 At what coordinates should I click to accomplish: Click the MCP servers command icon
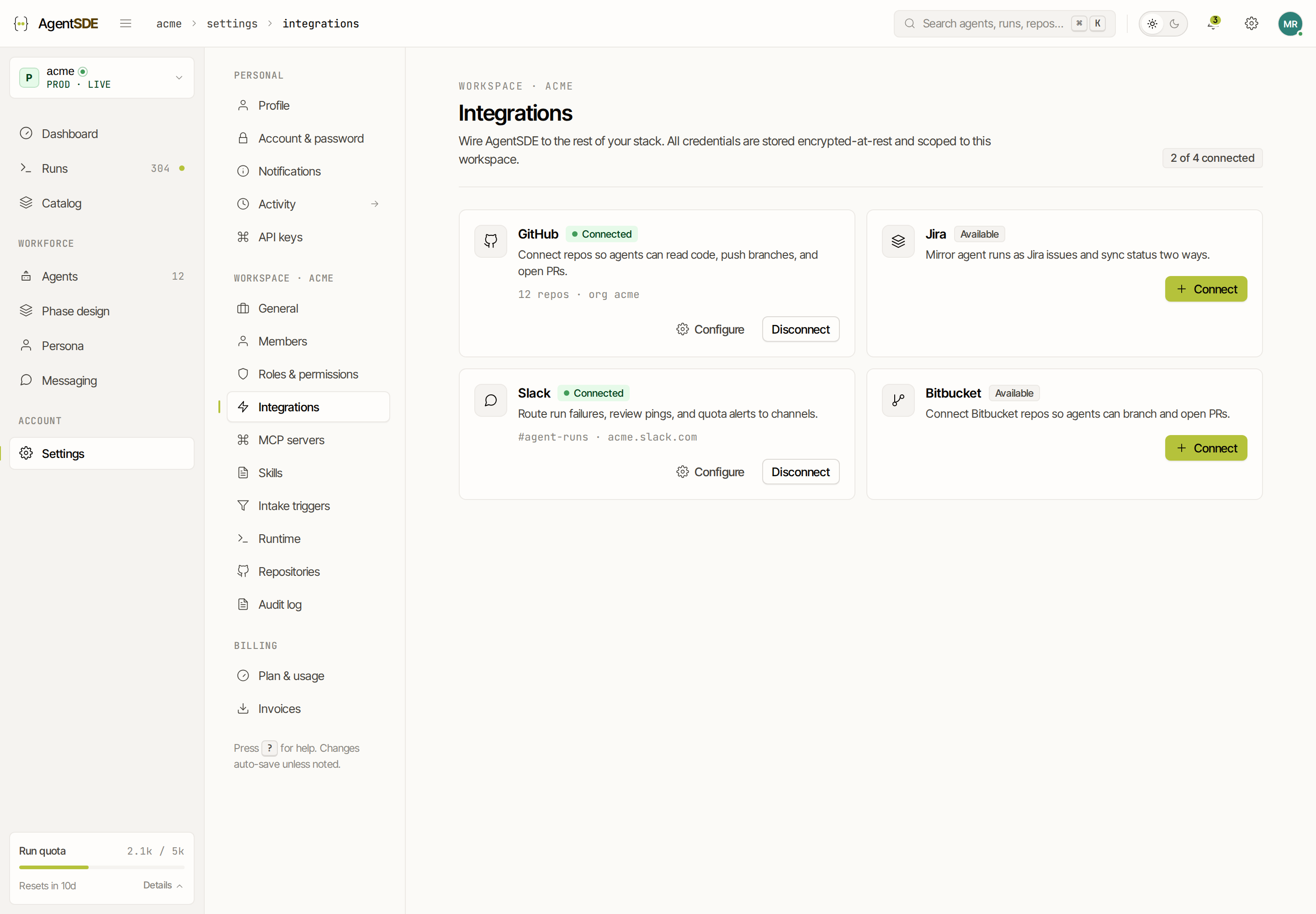coord(243,440)
